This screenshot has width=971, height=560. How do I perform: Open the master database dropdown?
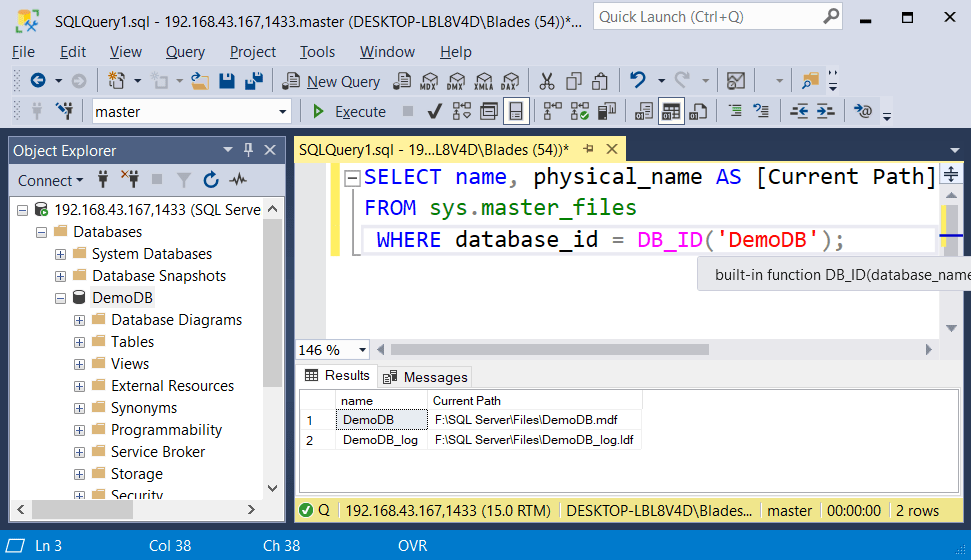282,112
